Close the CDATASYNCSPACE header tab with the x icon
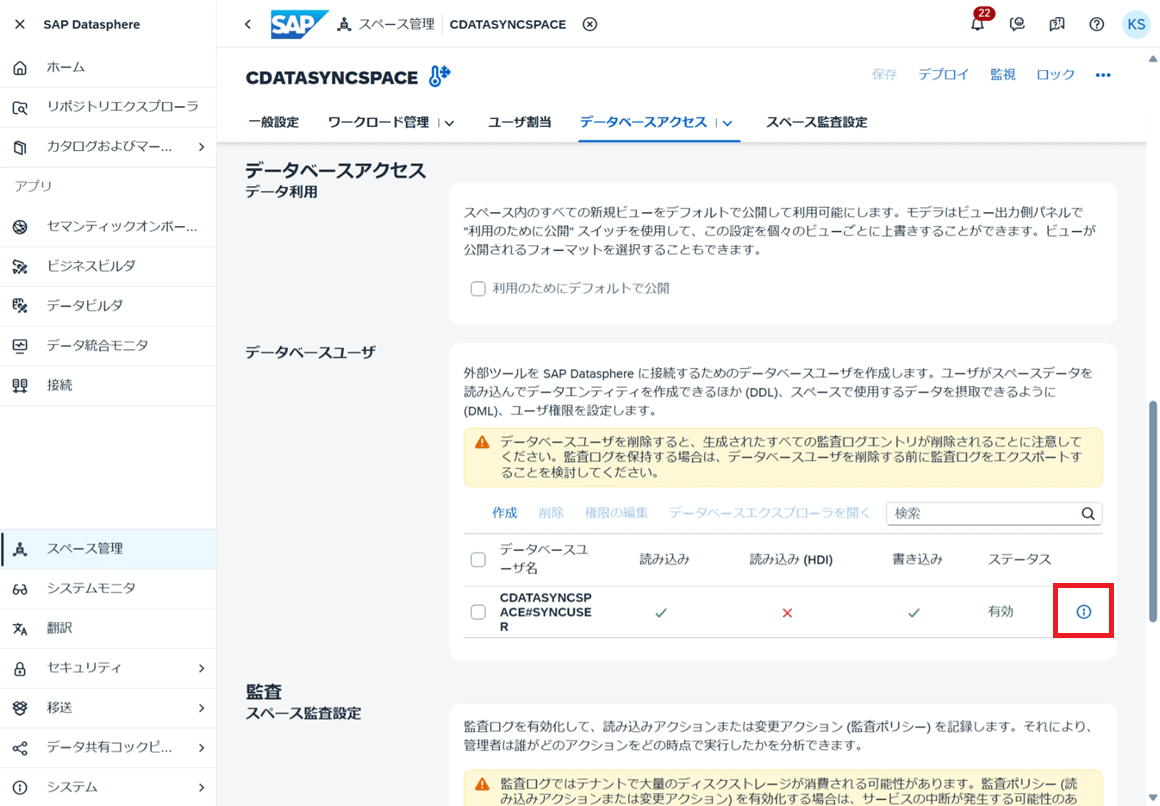Viewport: 1160px width, 806px height. pyautogui.click(x=590, y=24)
